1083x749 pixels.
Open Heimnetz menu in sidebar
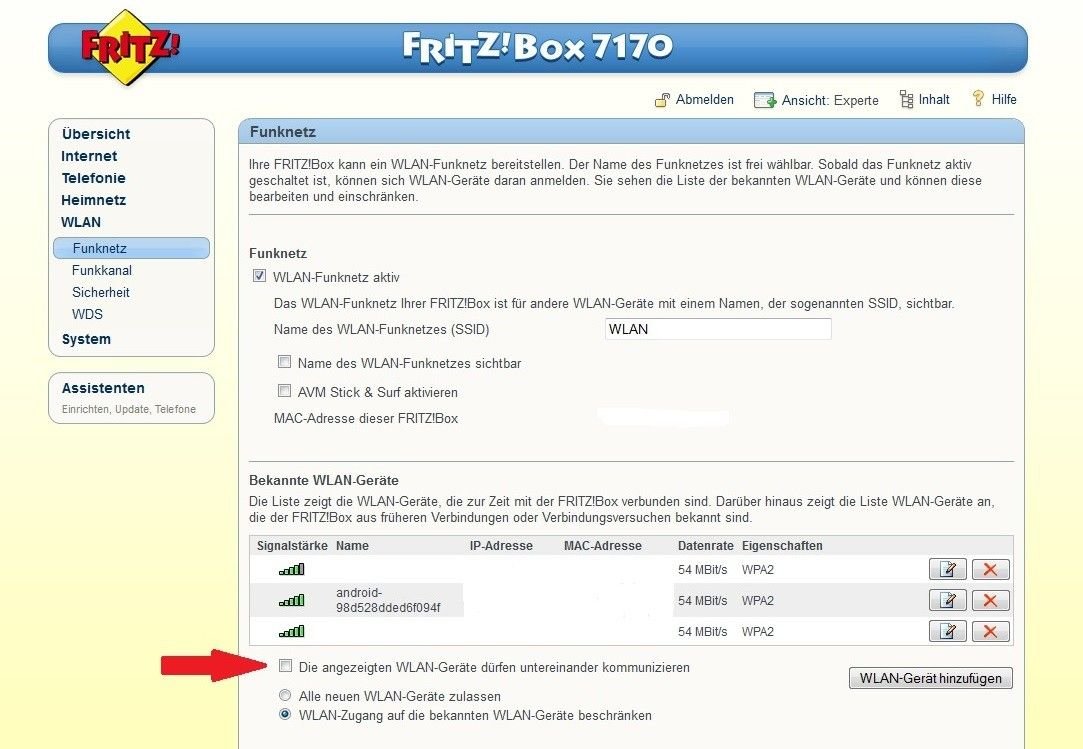tap(93, 200)
